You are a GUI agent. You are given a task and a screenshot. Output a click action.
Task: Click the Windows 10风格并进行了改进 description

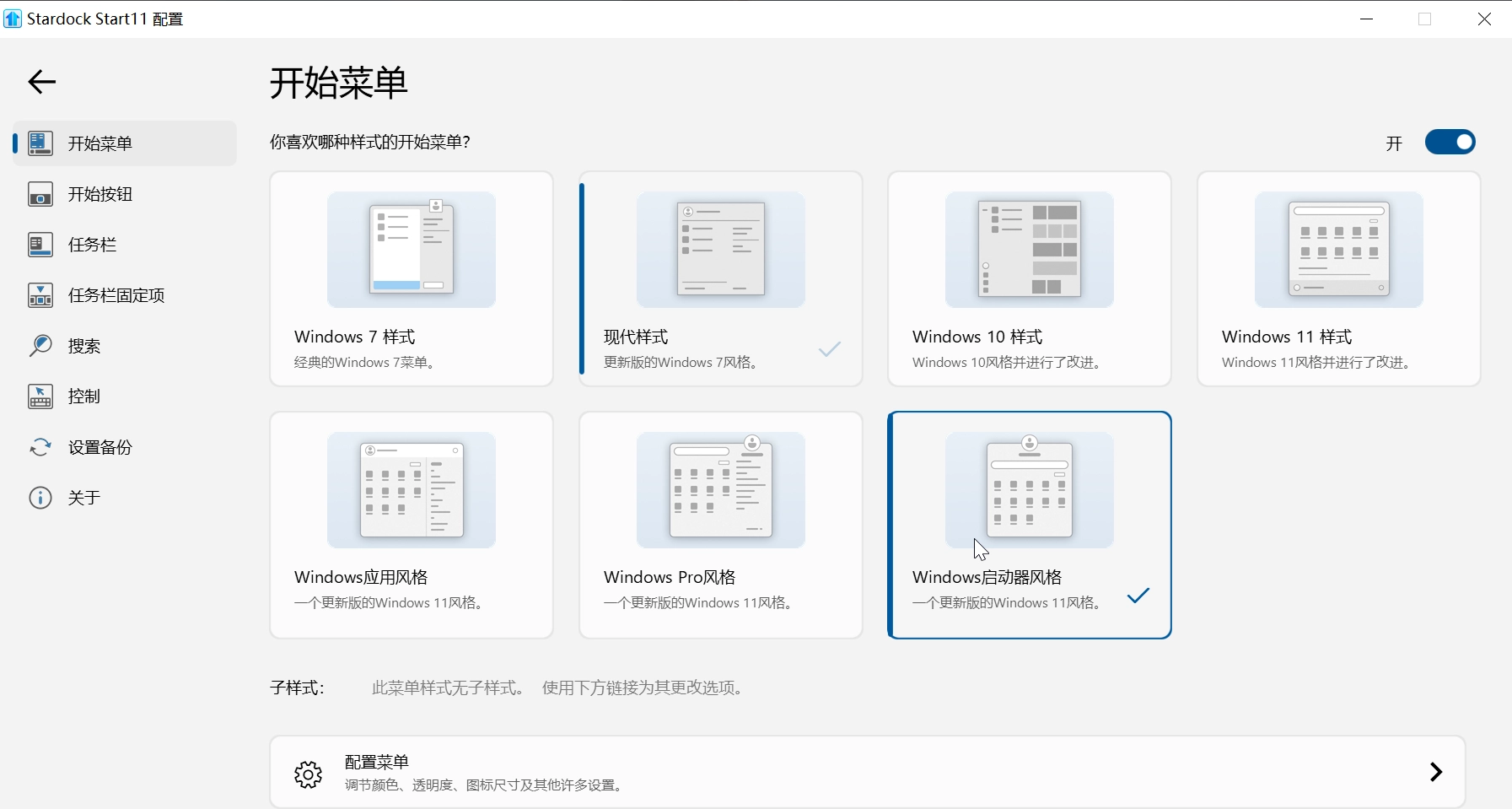point(1008,363)
